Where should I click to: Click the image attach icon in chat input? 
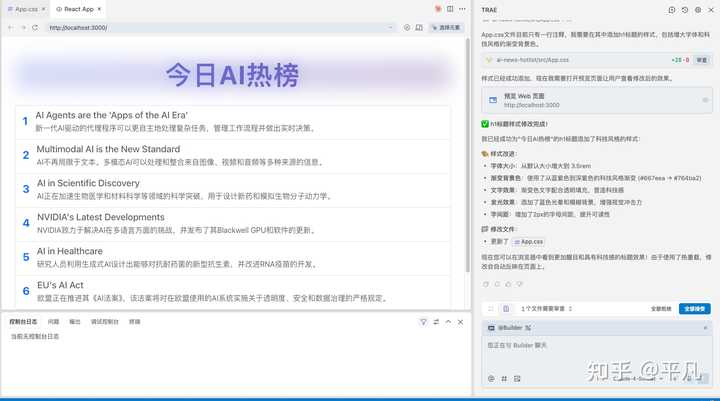point(517,379)
